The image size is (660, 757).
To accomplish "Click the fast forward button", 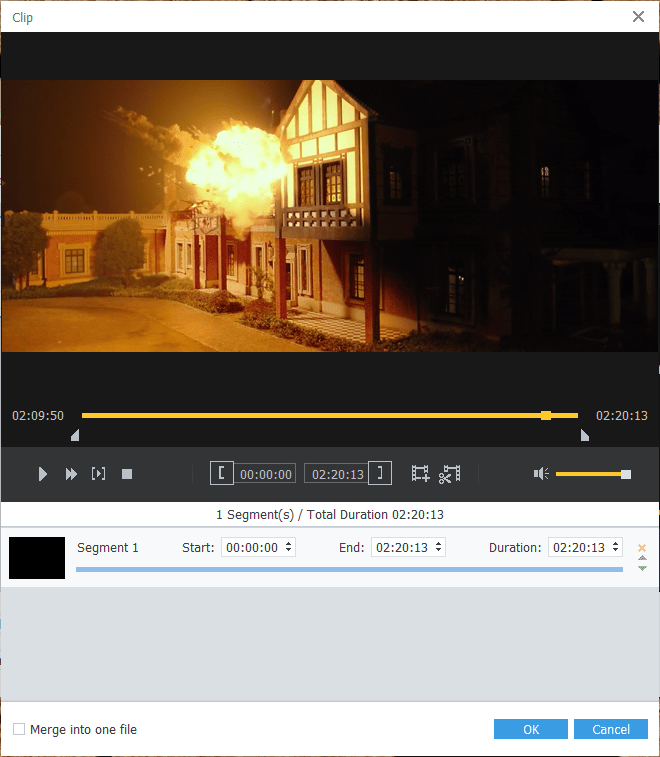I will pos(71,474).
